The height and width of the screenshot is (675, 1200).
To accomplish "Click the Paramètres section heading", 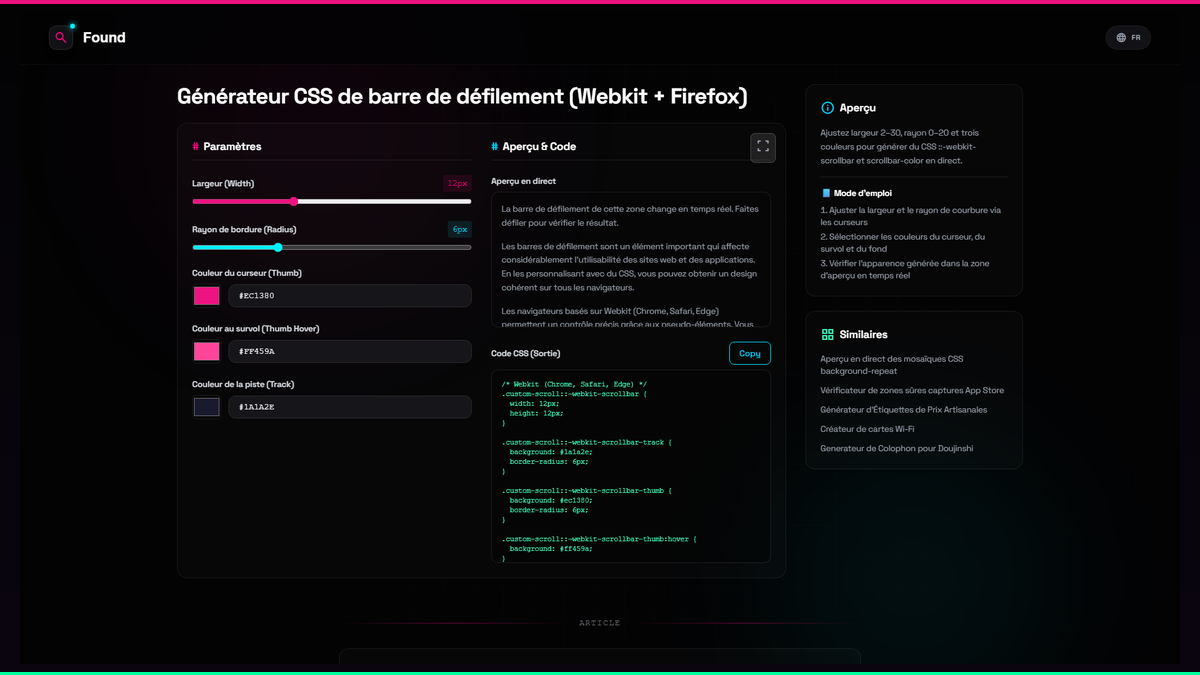I will click(232, 146).
